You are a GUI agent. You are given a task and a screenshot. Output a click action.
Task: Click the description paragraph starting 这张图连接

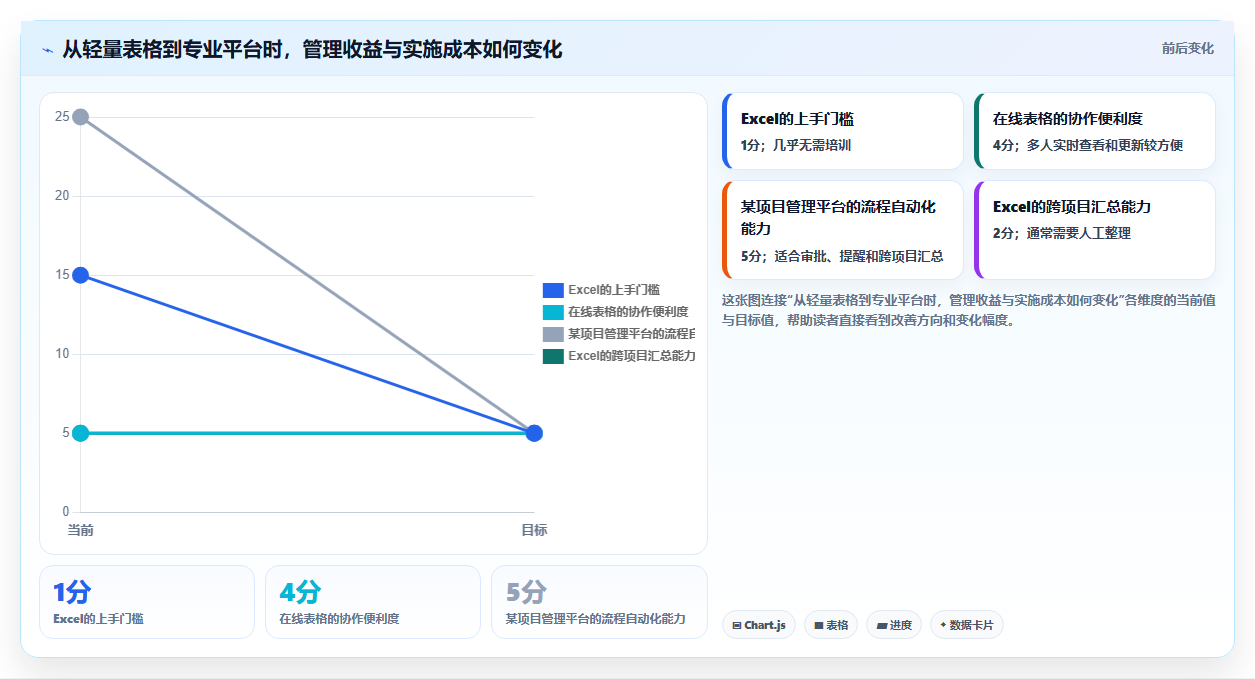(x=968, y=310)
